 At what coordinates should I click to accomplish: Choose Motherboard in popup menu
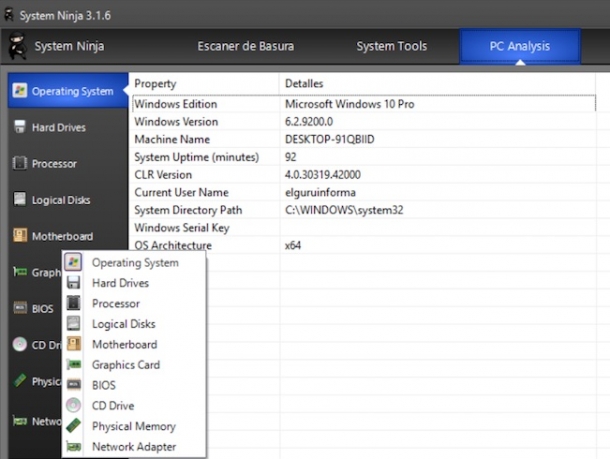134,344
